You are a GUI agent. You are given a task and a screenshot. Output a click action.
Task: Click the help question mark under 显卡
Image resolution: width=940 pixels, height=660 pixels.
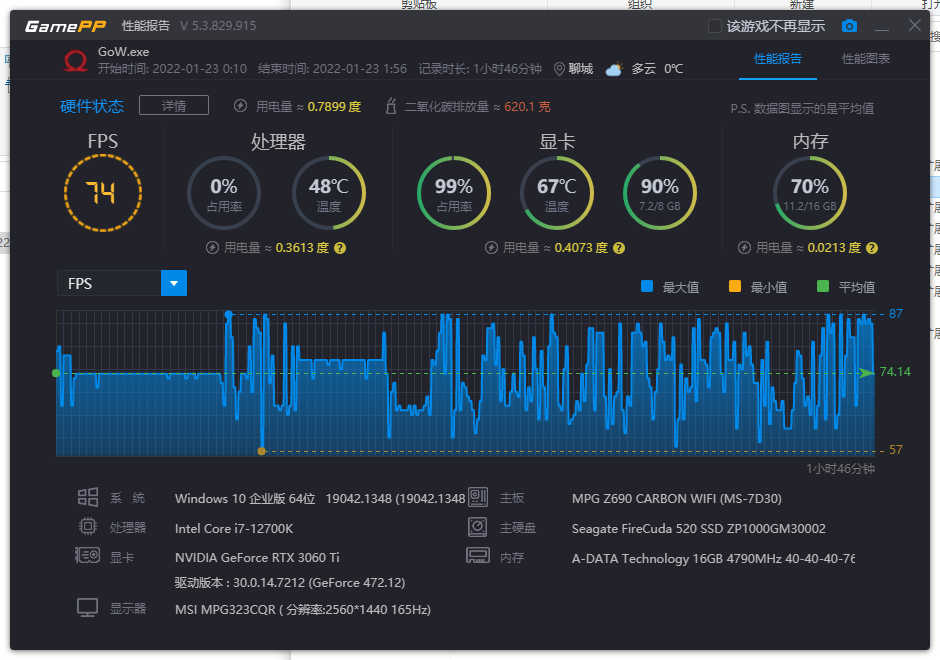(619, 248)
